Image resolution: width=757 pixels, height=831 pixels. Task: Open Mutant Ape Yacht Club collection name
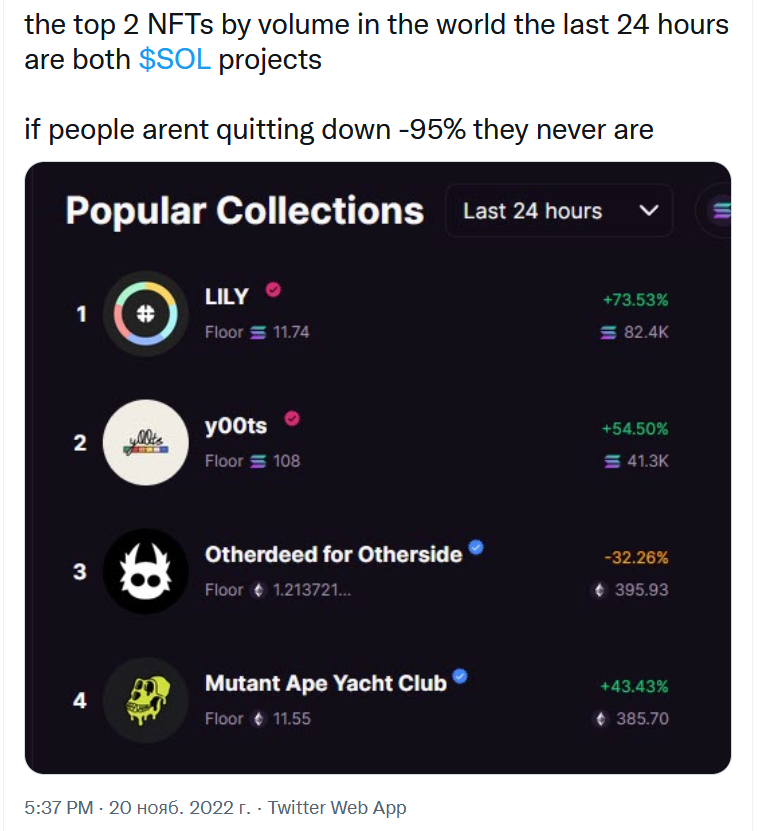click(x=325, y=683)
